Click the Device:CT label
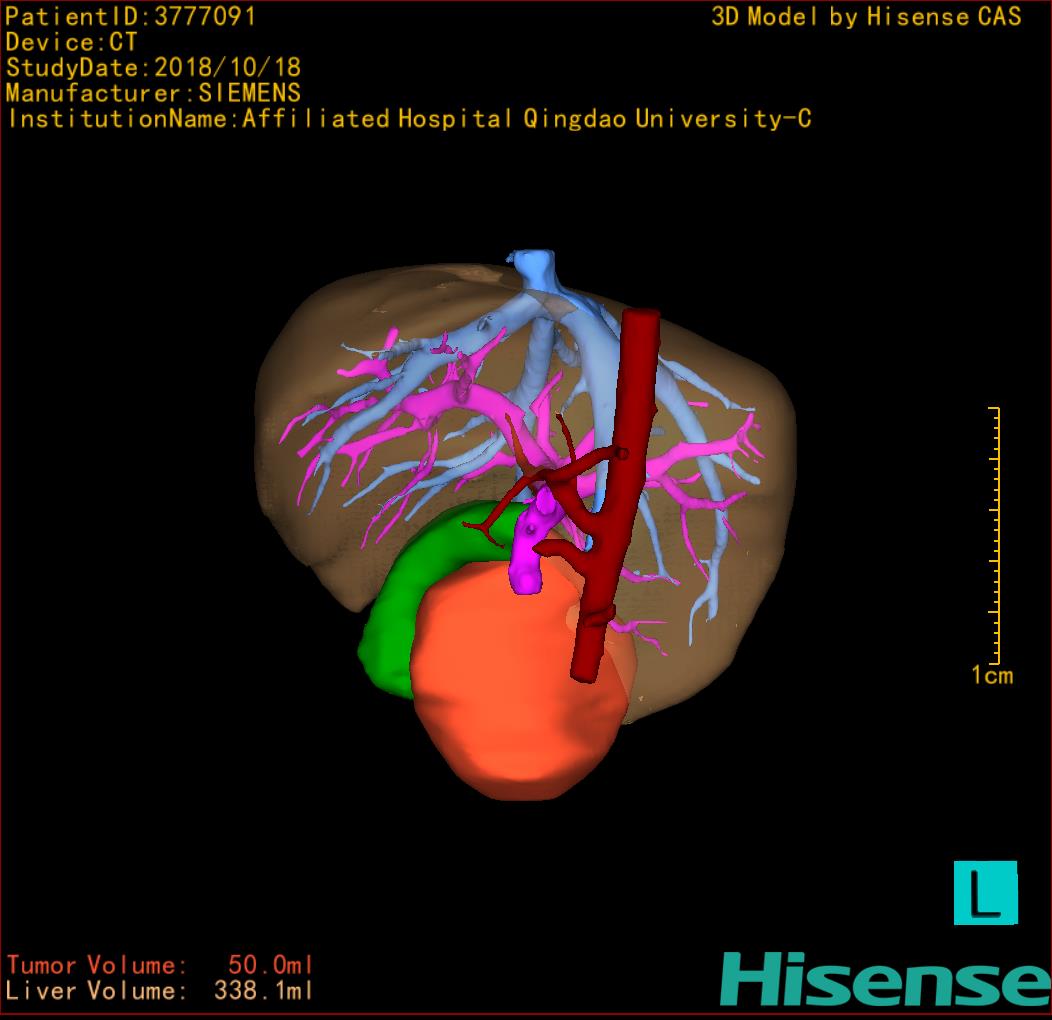Viewport: 1052px width, 1020px height. [x=72, y=42]
